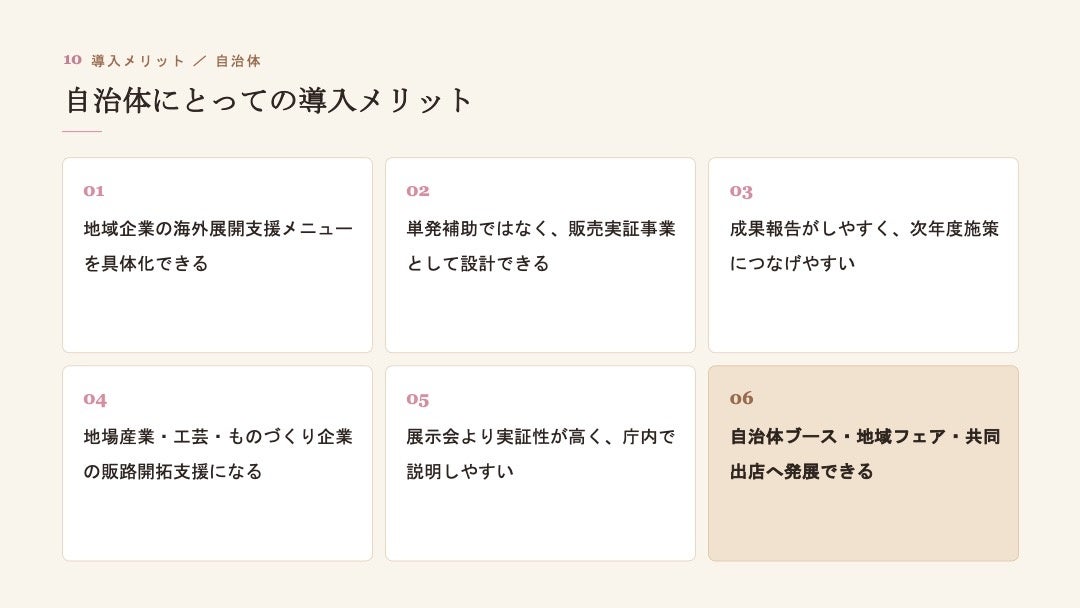Image resolution: width=1080 pixels, height=608 pixels.
Task: Click text 地場産業・工芸・ものづくり企業
Action: tap(218, 437)
